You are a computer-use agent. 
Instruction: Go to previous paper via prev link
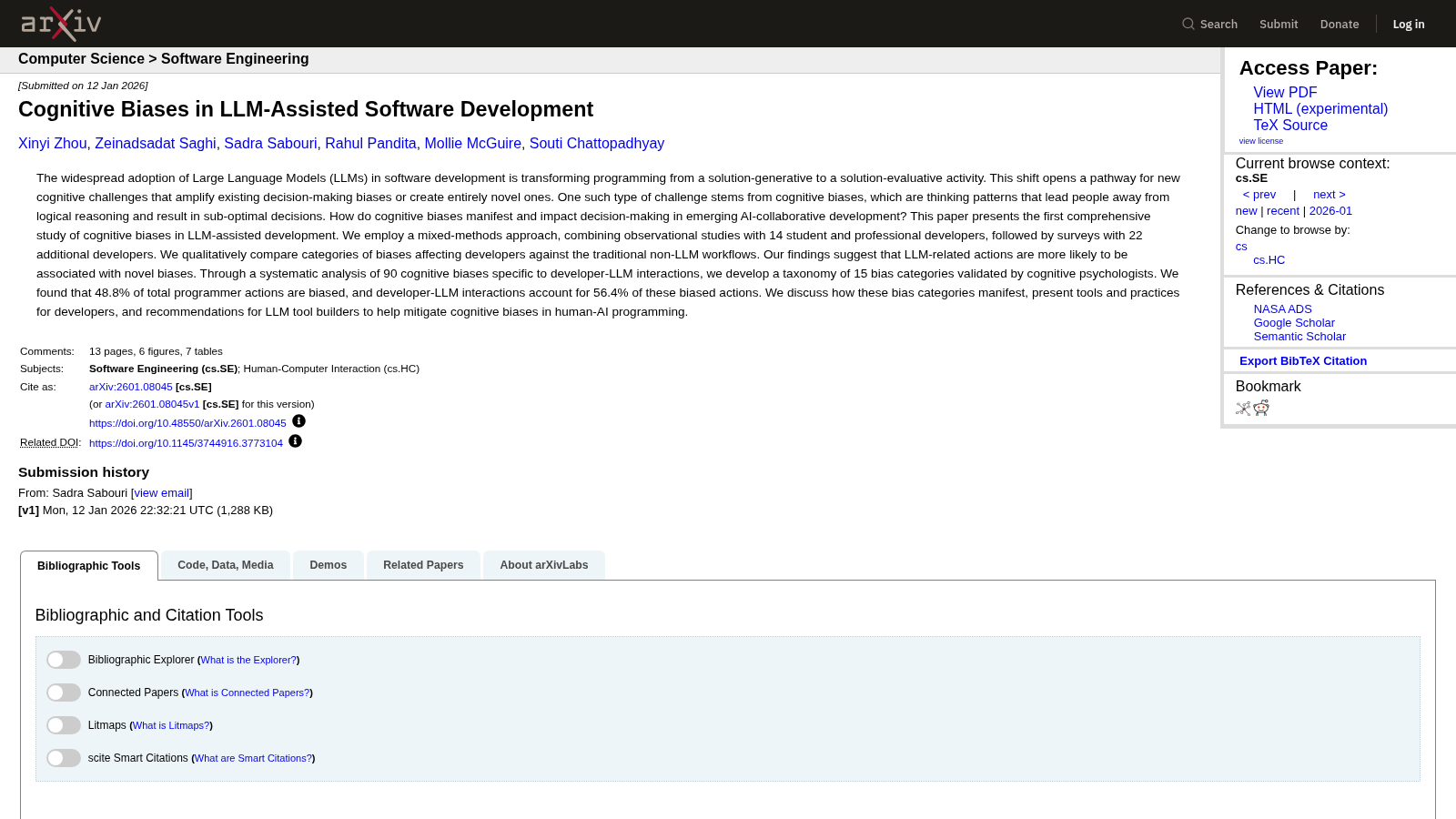click(x=1259, y=195)
